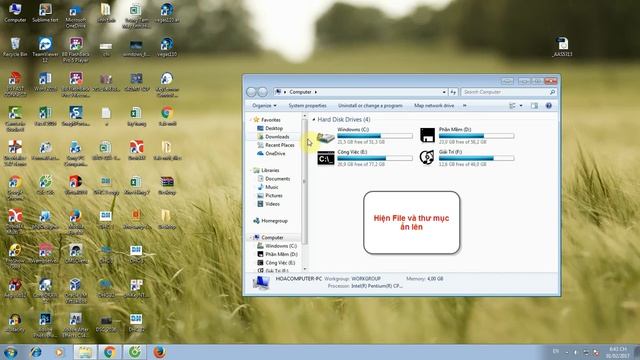Launch Adobe After Effects desktop shortcut
Viewport: 640px width, 360px height.
(76, 324)
